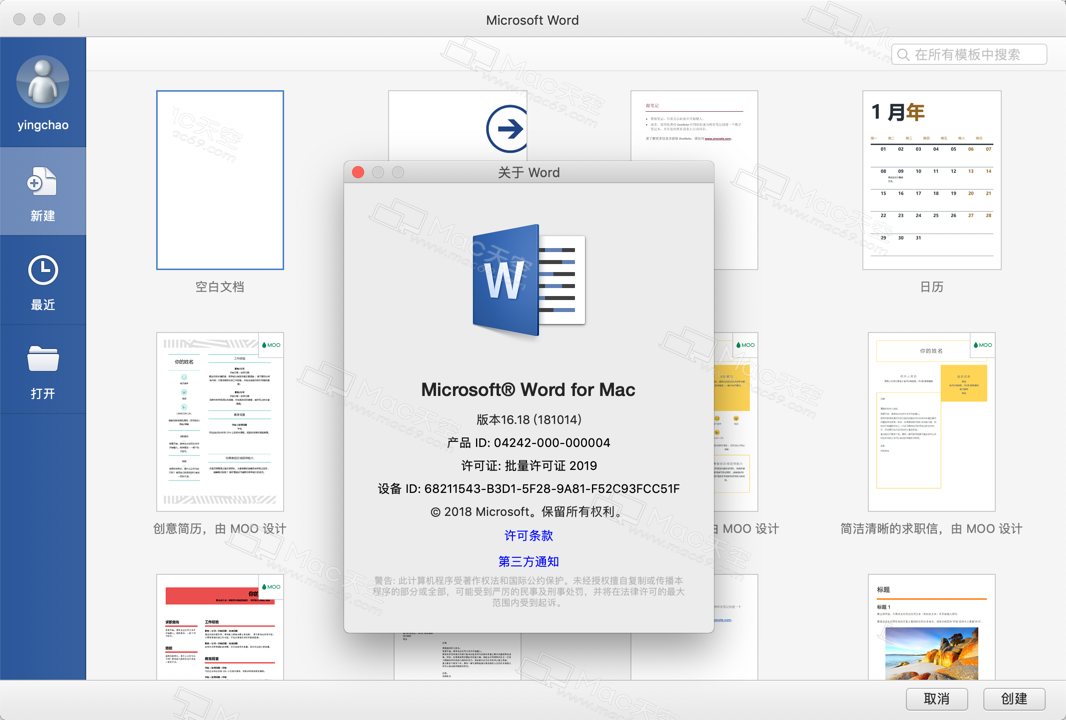This screenshot has width=1066, height=720.
Task: Click the 简洁清晰的求职信，由 MOO 设计 caption
Action: tap(931, 529)
